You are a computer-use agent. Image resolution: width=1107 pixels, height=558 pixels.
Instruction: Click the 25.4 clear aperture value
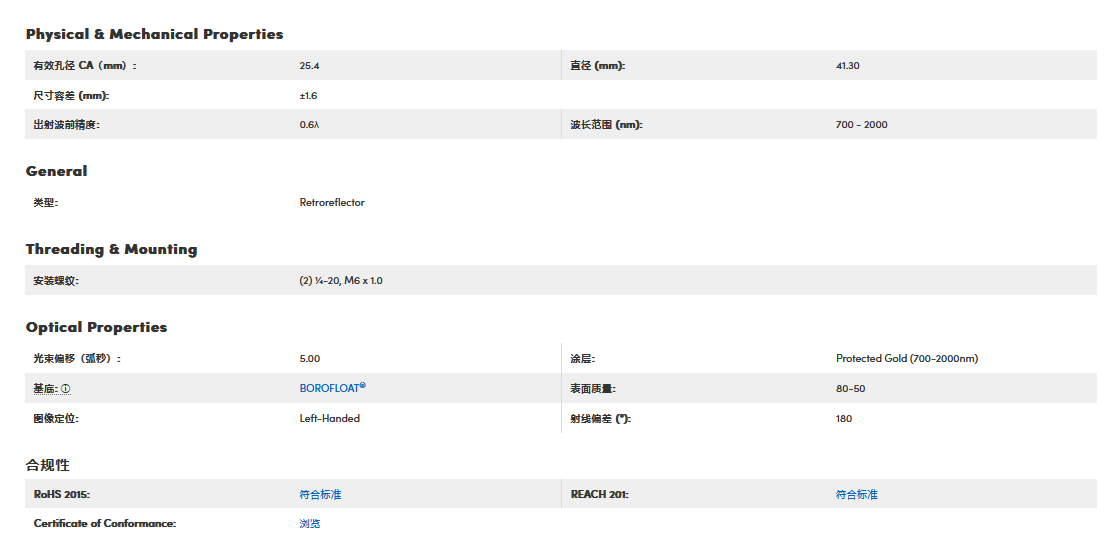[x=309, y=66]
